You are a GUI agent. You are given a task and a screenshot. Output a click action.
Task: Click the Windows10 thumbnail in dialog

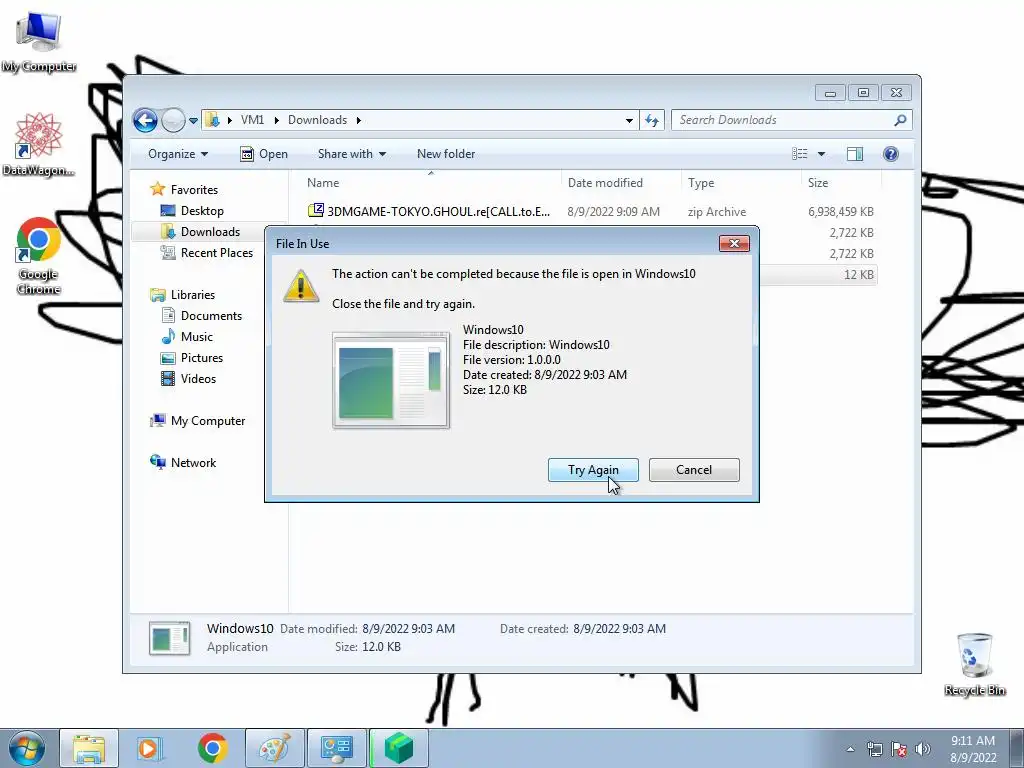click(x=391, y=380)
